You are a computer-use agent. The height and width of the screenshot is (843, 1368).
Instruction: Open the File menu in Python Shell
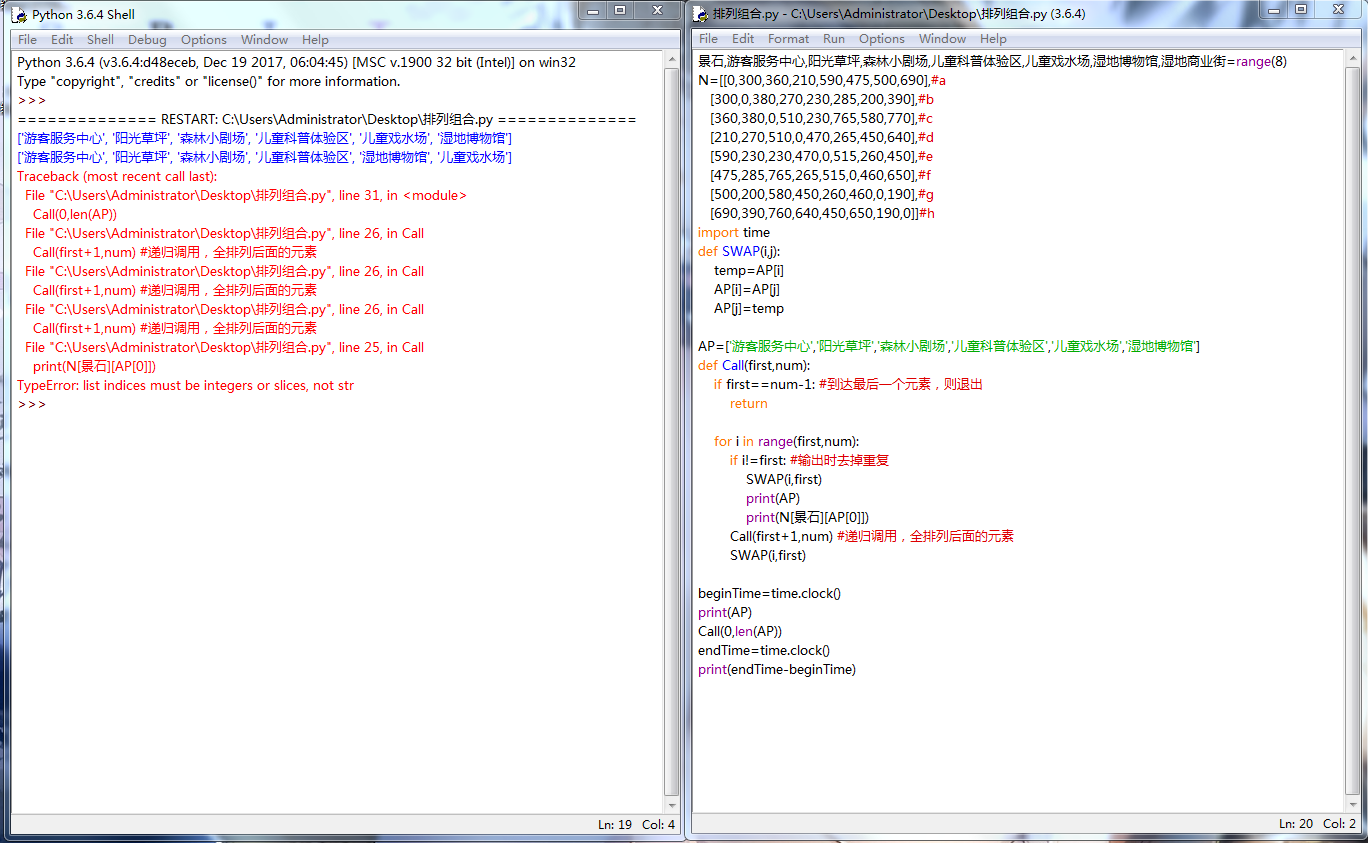coord(27,40)
